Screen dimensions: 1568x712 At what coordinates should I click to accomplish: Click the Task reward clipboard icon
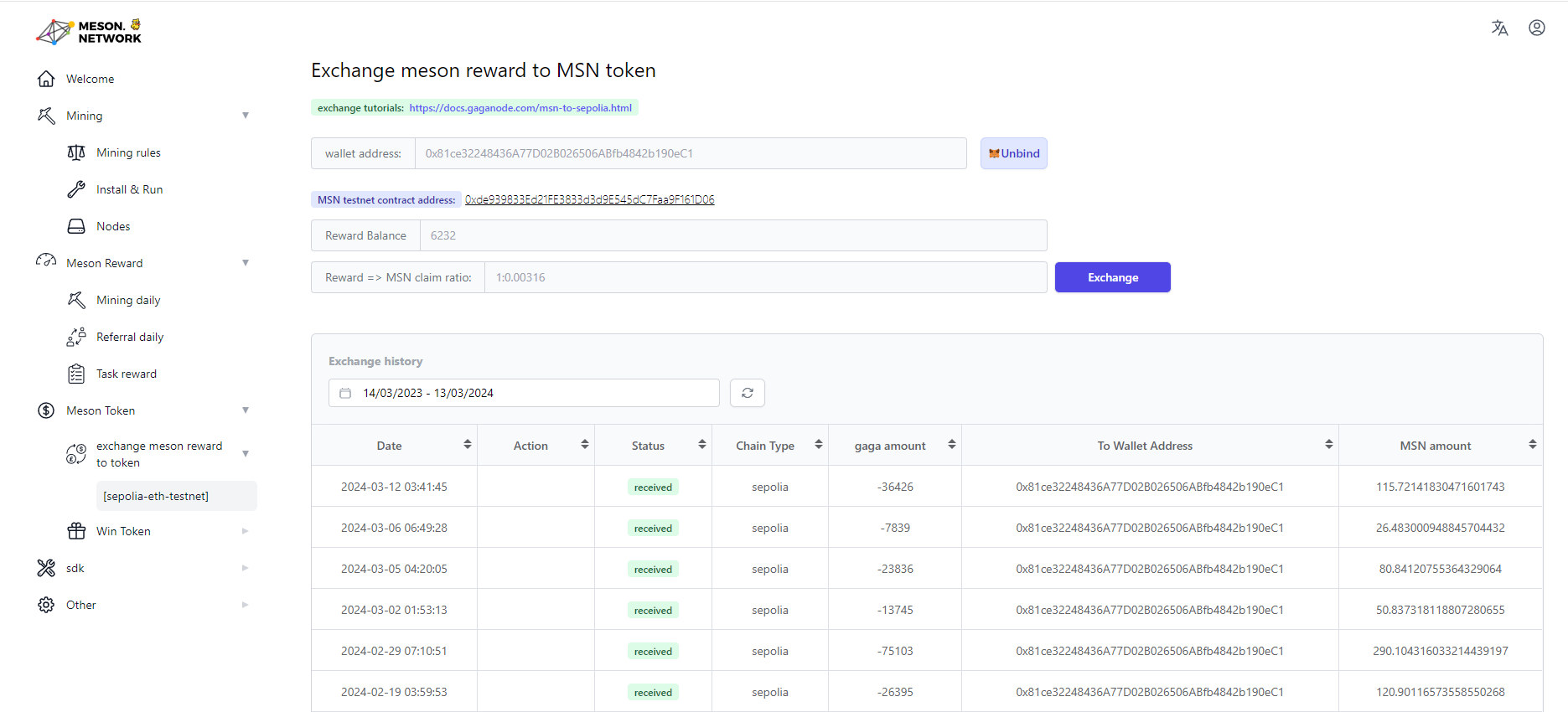[76, 374]
